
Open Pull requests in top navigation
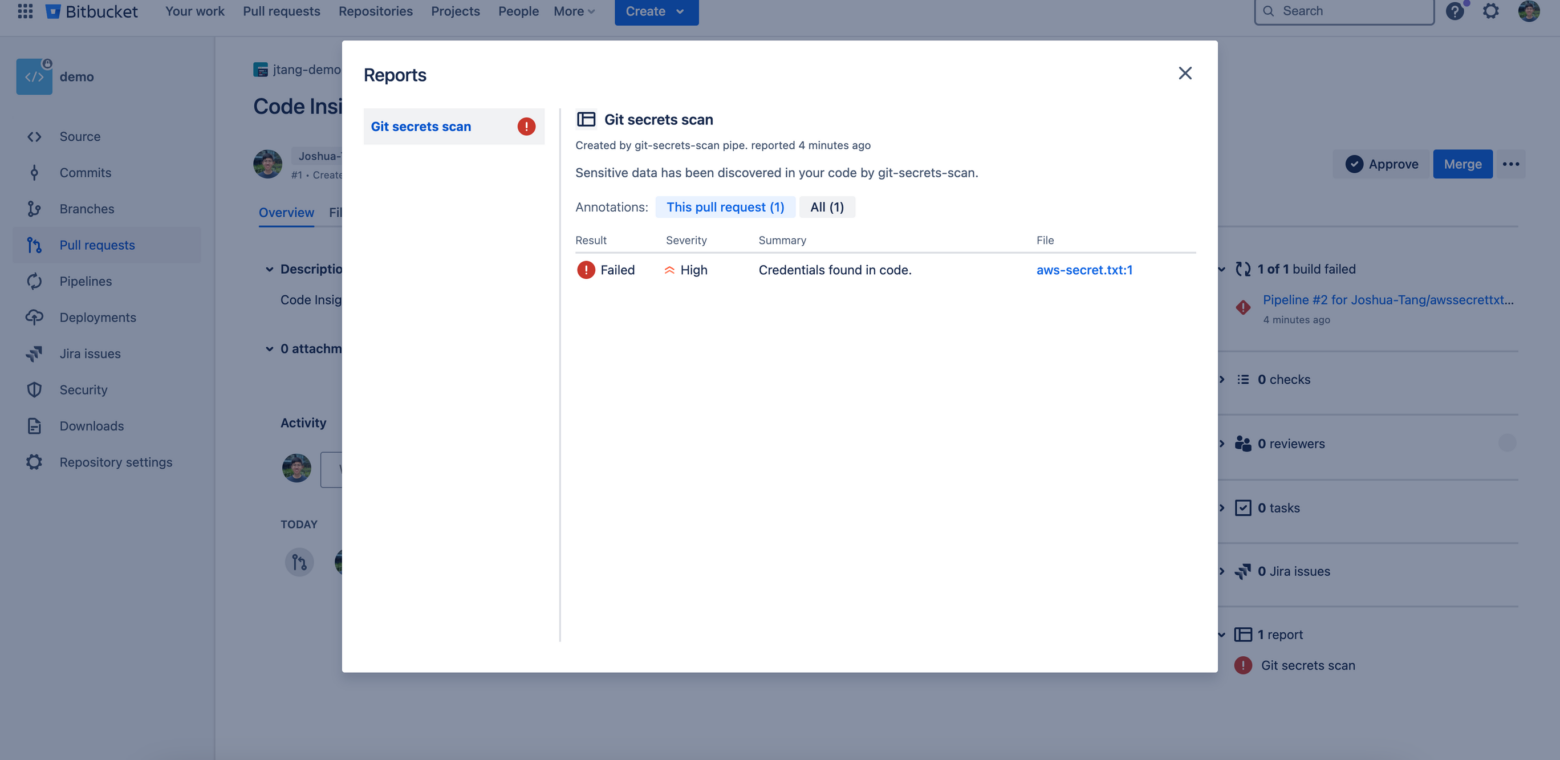click(x=281, y=11)
